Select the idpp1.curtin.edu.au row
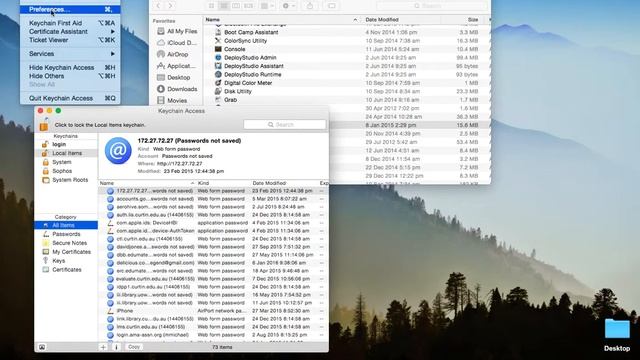This screenshot has height=360, width=640. (213, 287)
